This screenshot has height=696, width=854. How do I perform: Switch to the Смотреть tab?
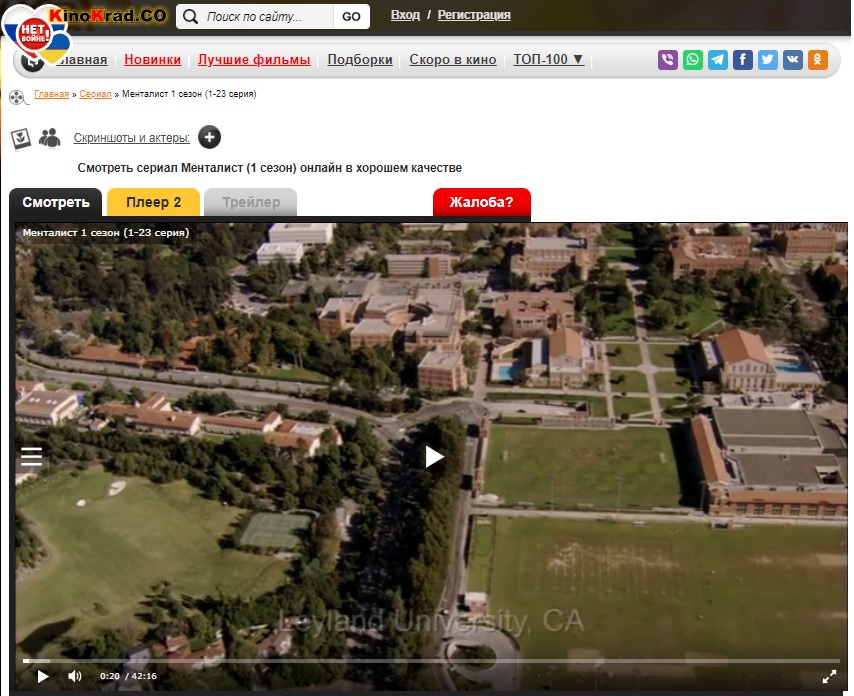(x=56, y=202)
